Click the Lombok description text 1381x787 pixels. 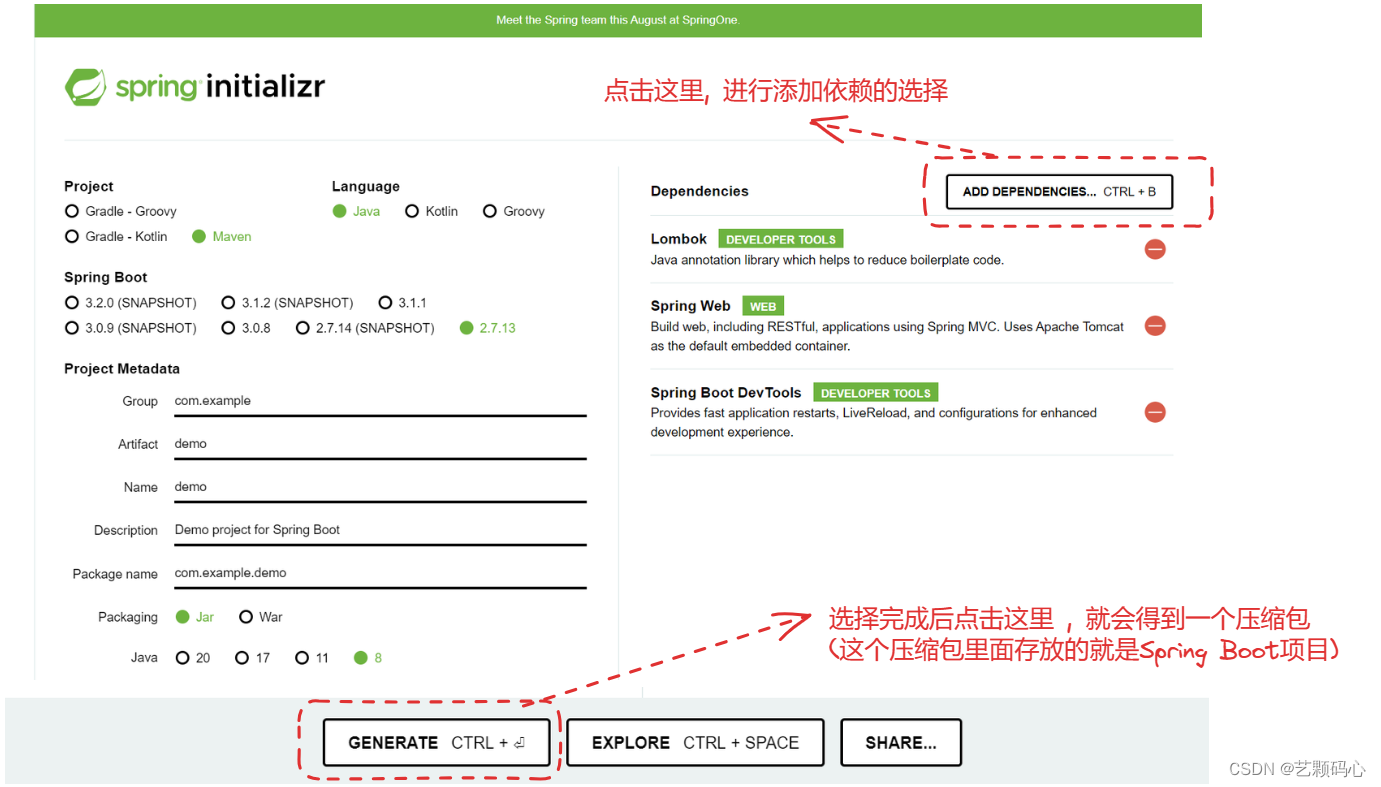click(x=827, y=260)
